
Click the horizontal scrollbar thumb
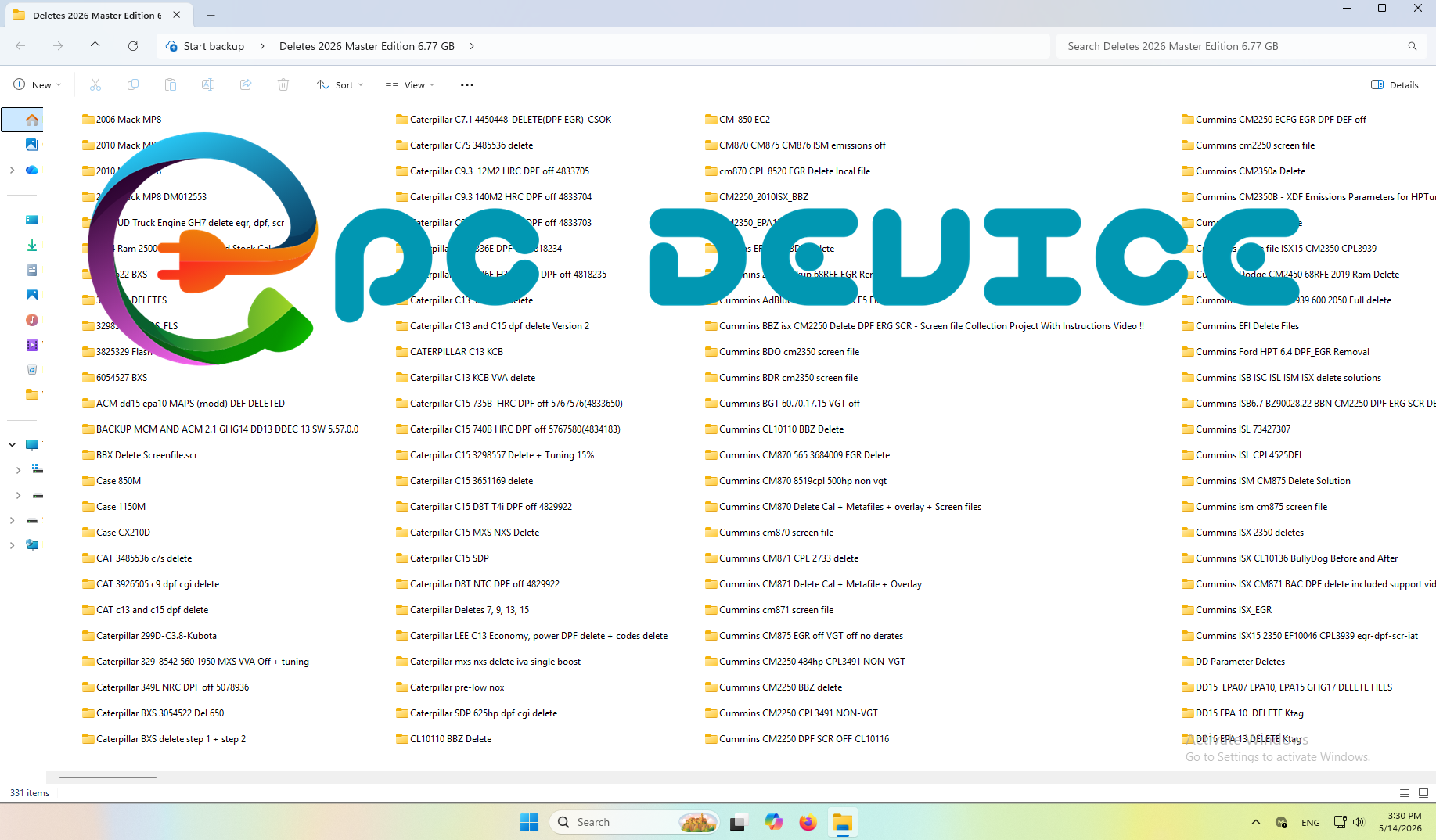[x=108, y=777]
